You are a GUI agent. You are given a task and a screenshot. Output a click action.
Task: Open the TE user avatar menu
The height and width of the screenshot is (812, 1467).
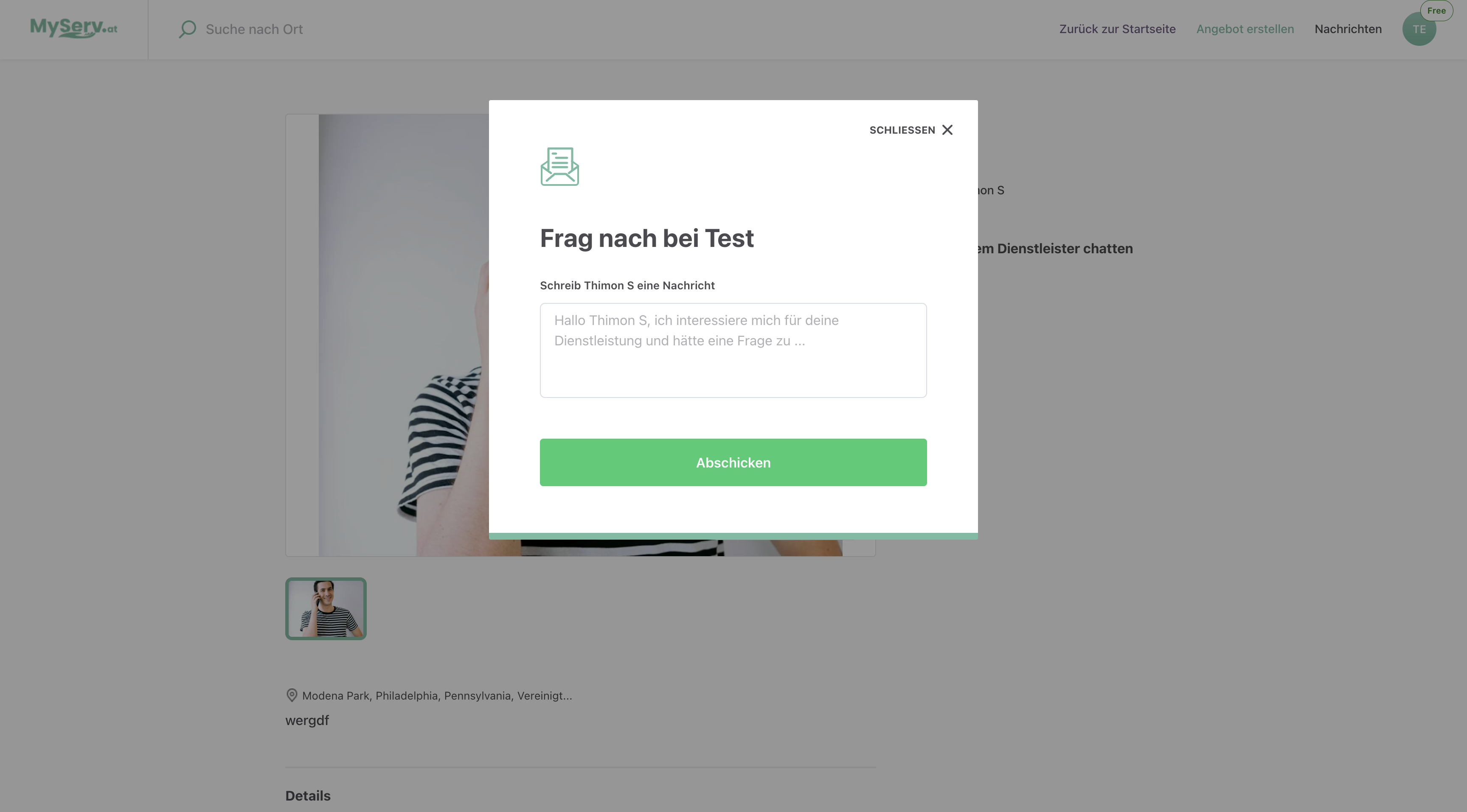[x=1418, y=31]
